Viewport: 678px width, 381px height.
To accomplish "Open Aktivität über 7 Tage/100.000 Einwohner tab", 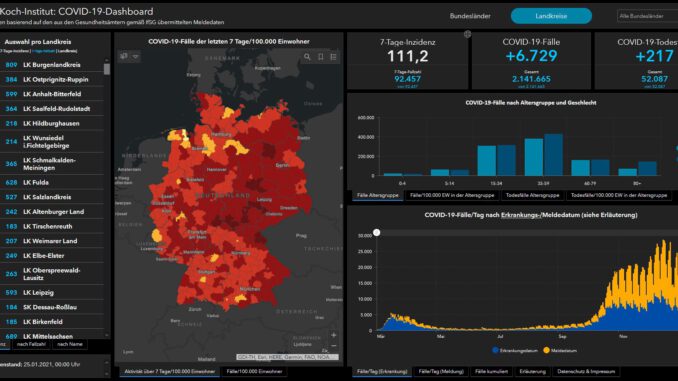I will click(x=170, y=371).
